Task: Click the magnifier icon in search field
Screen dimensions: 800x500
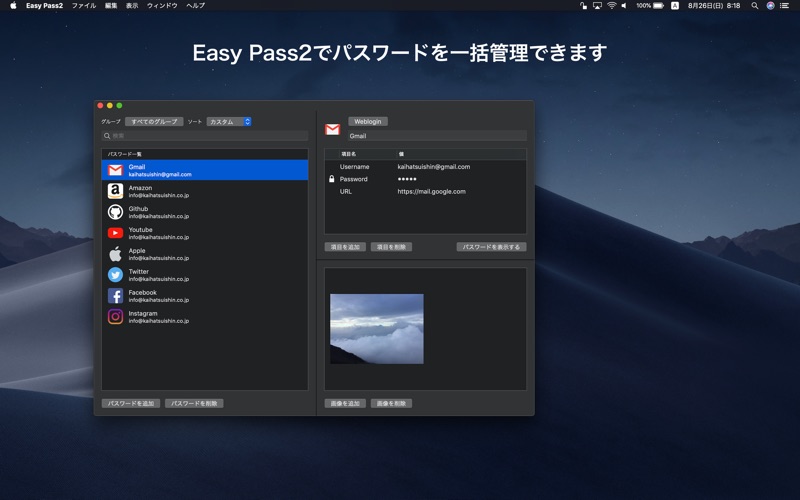Action: (107, 136)
